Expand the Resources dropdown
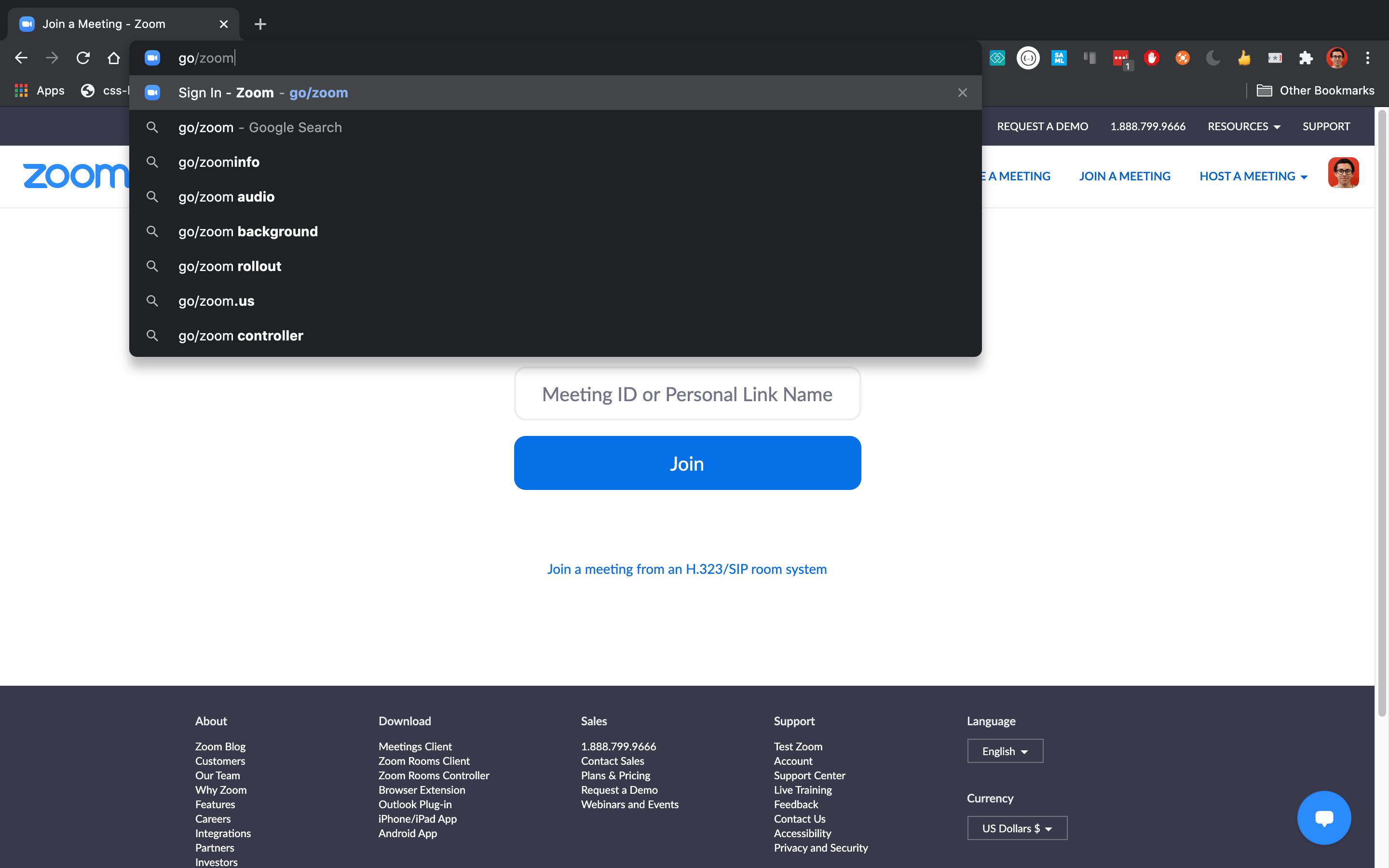Screen dimensions: 1389x868 [x=1243, y=126]
